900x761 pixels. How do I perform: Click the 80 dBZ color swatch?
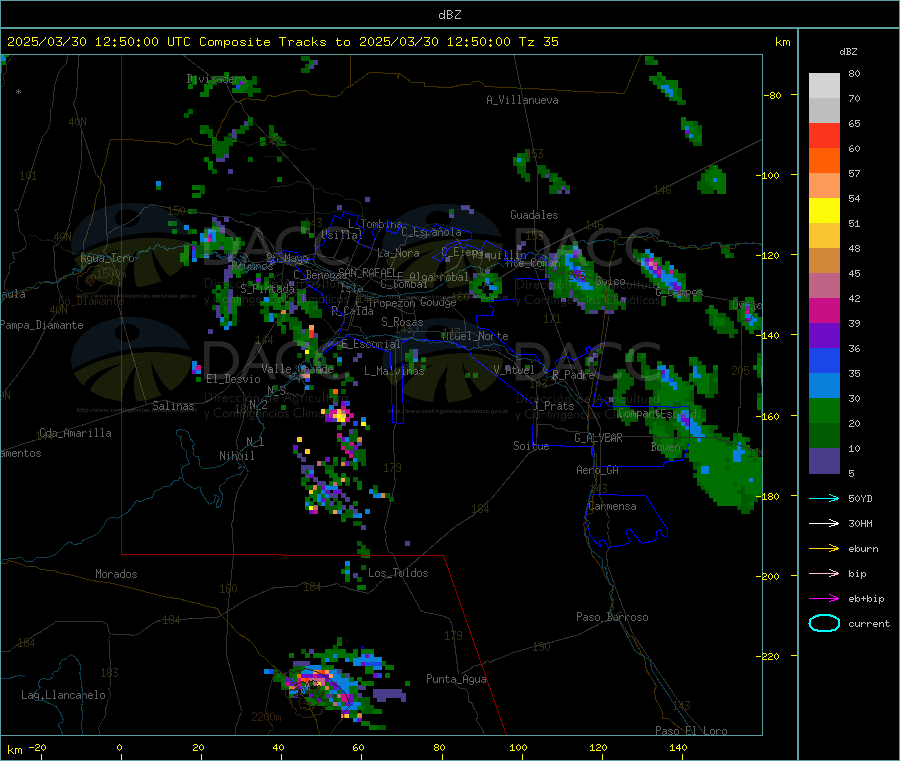click(824, 86)
